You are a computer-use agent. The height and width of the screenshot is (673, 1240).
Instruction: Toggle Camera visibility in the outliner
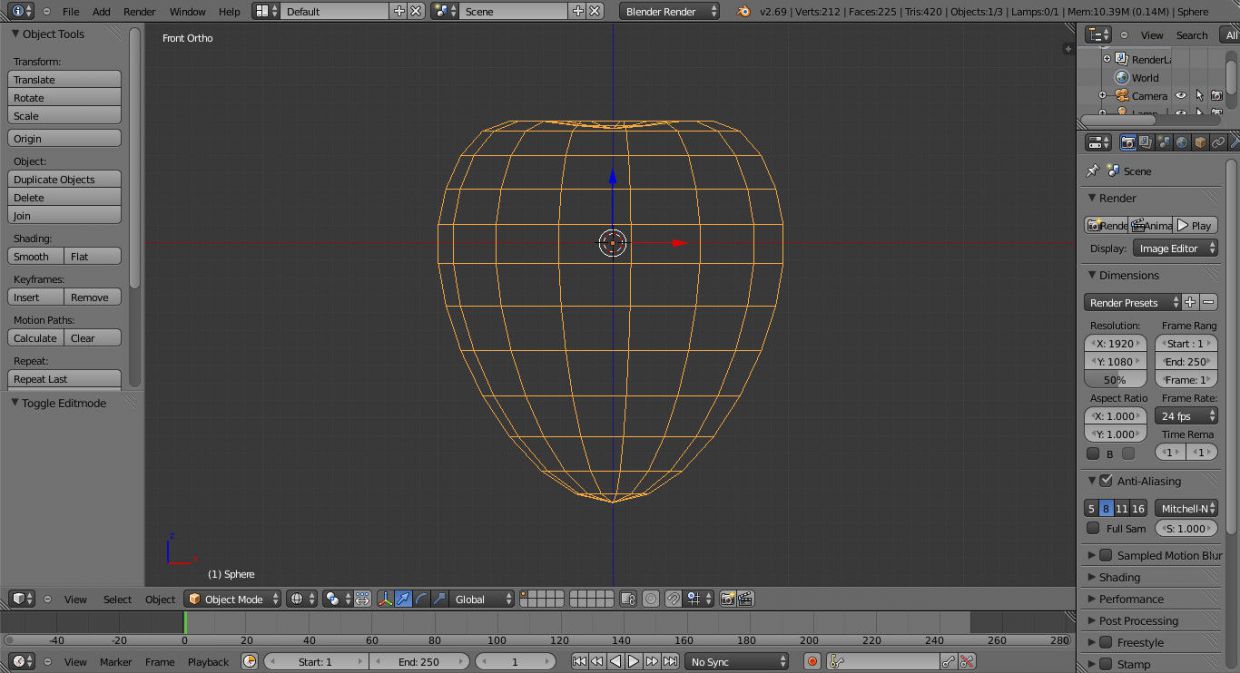coord(1181,96)
